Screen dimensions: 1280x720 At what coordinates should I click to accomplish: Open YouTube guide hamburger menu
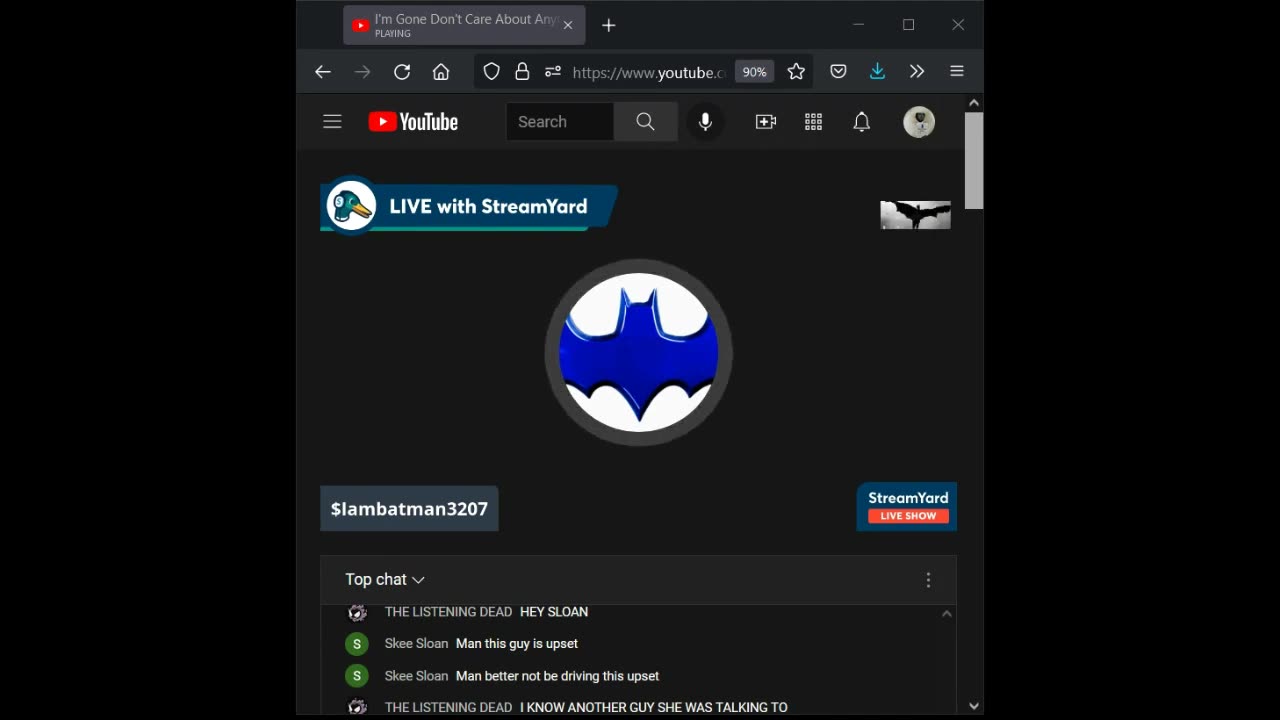click(332, 122)
